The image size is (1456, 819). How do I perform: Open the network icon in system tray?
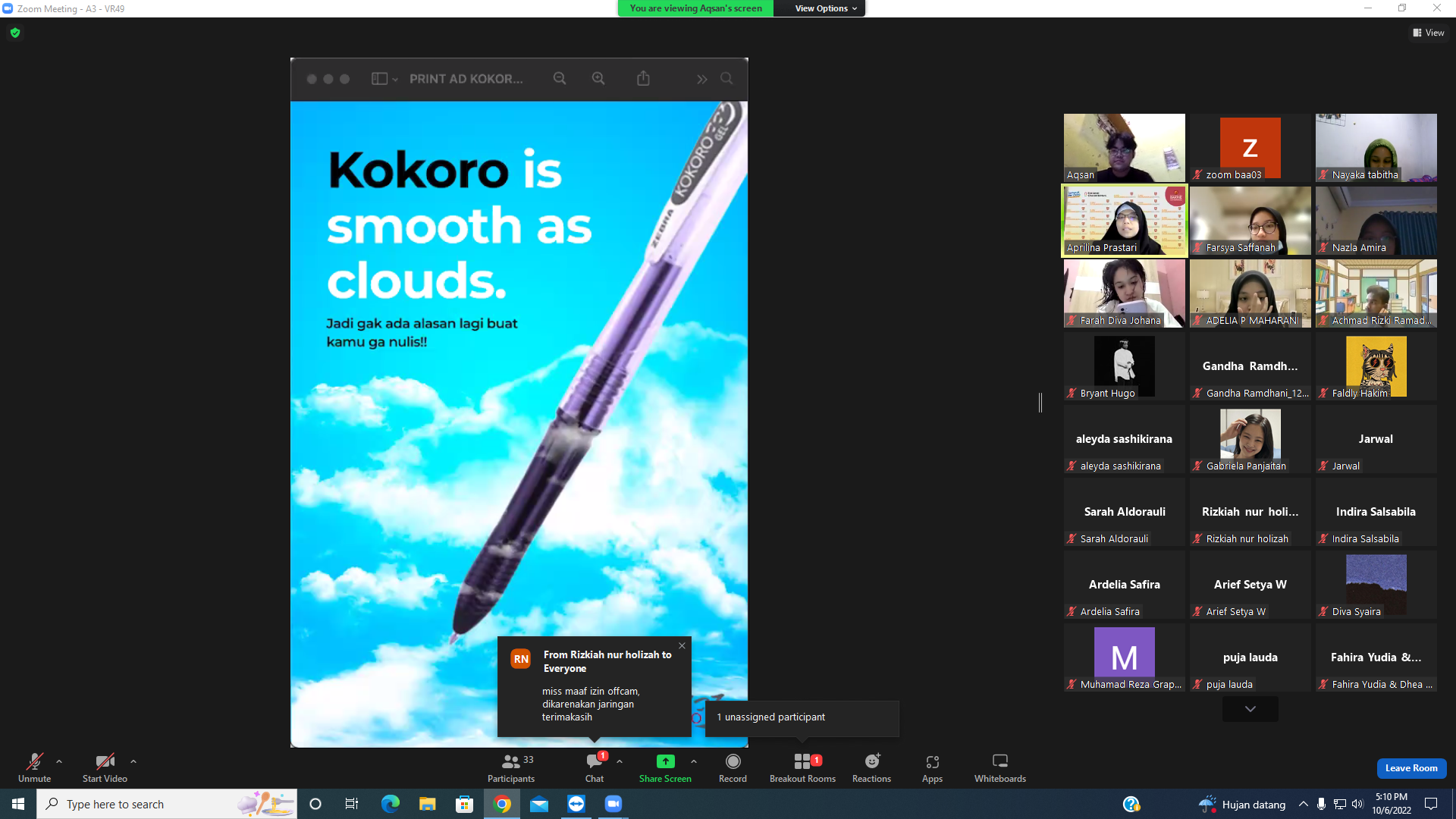pos(1340,804)
